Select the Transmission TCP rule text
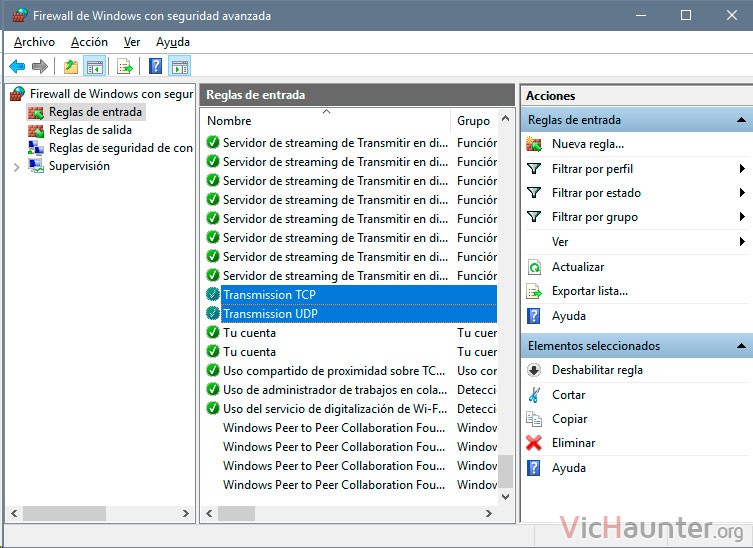 [269, 294]
